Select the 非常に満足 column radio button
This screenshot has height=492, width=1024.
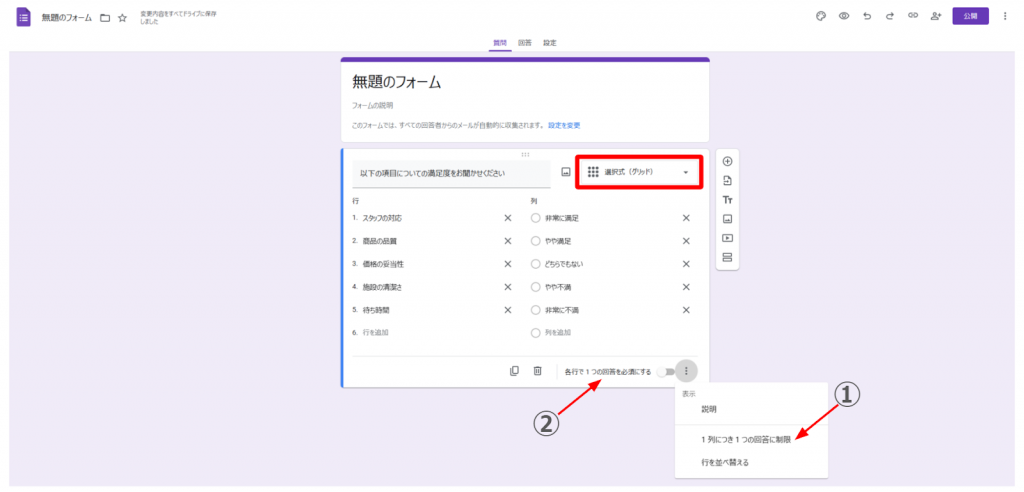pyautogui.click(x=536, y=218)
